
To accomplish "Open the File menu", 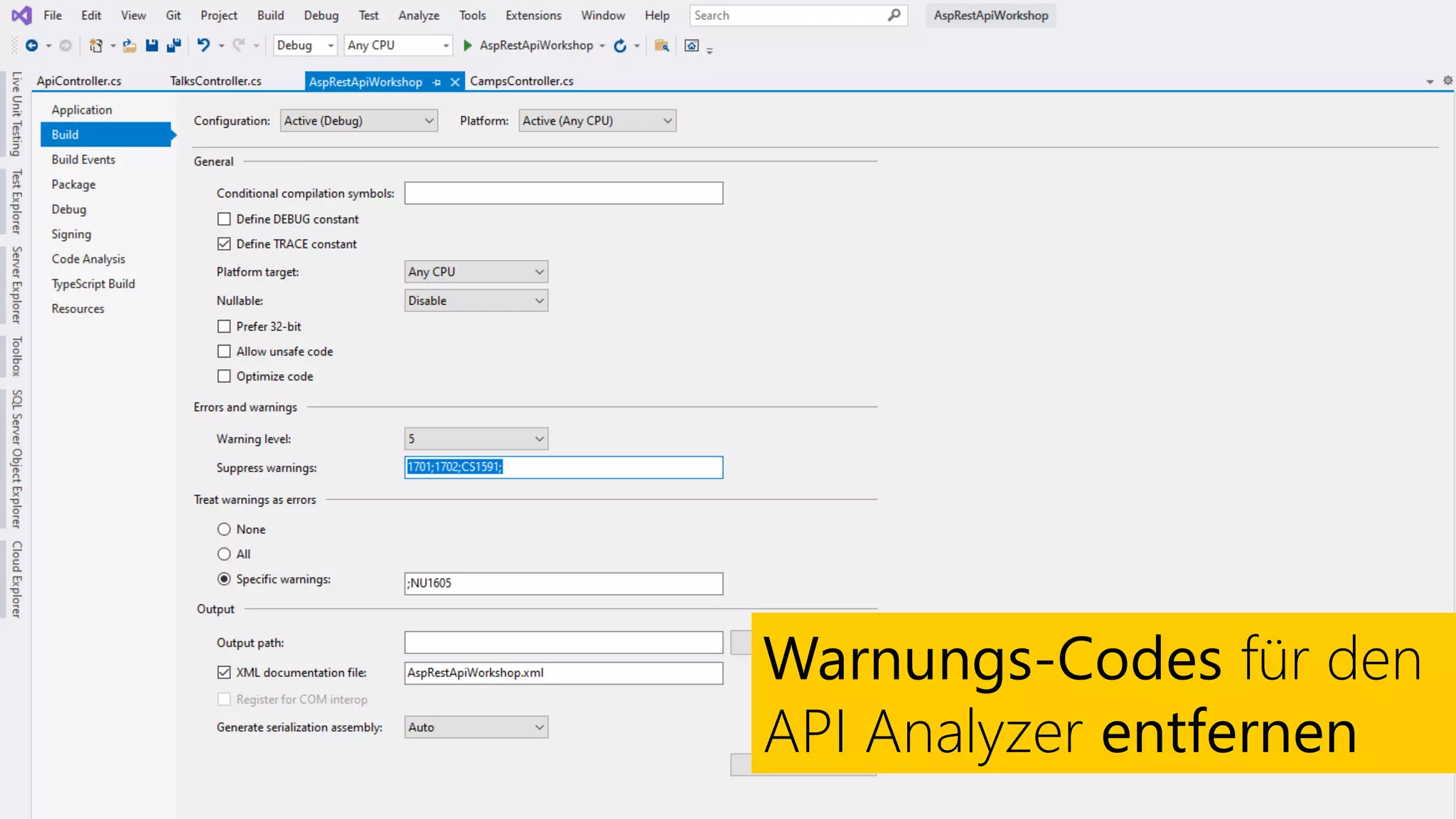I will pos(53,15).
